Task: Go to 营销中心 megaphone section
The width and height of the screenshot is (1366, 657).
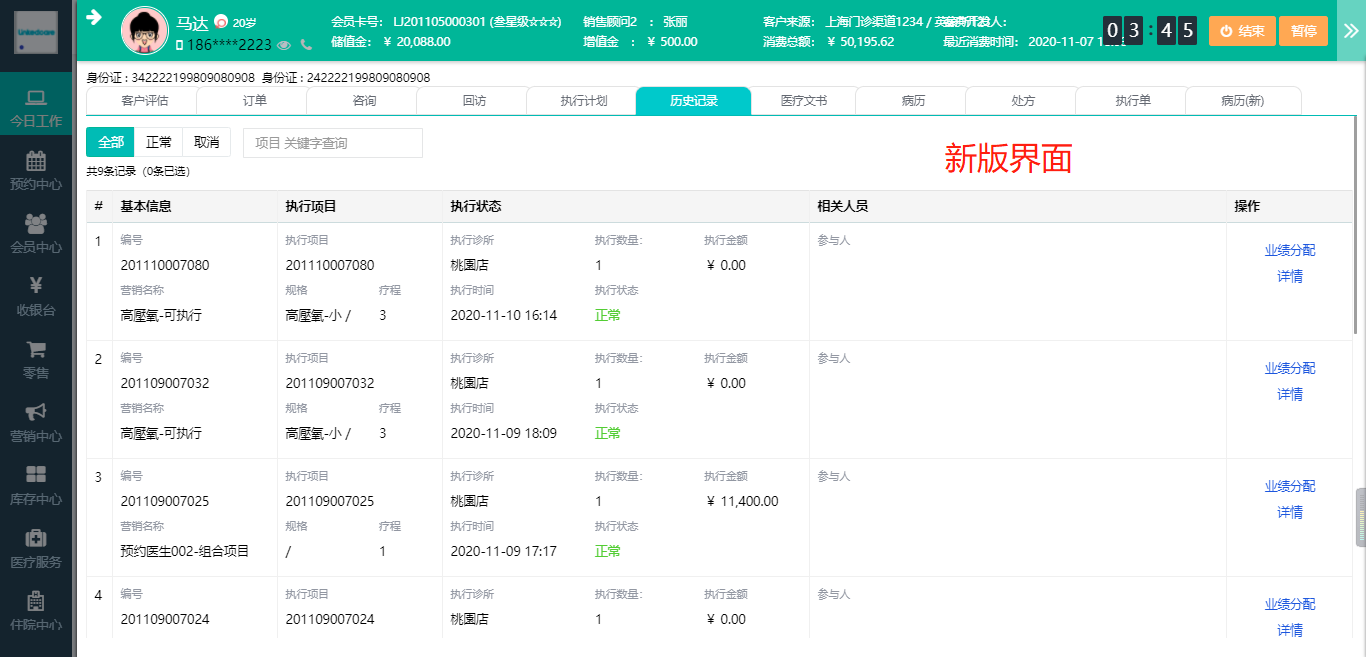Action: click(36, 423)
